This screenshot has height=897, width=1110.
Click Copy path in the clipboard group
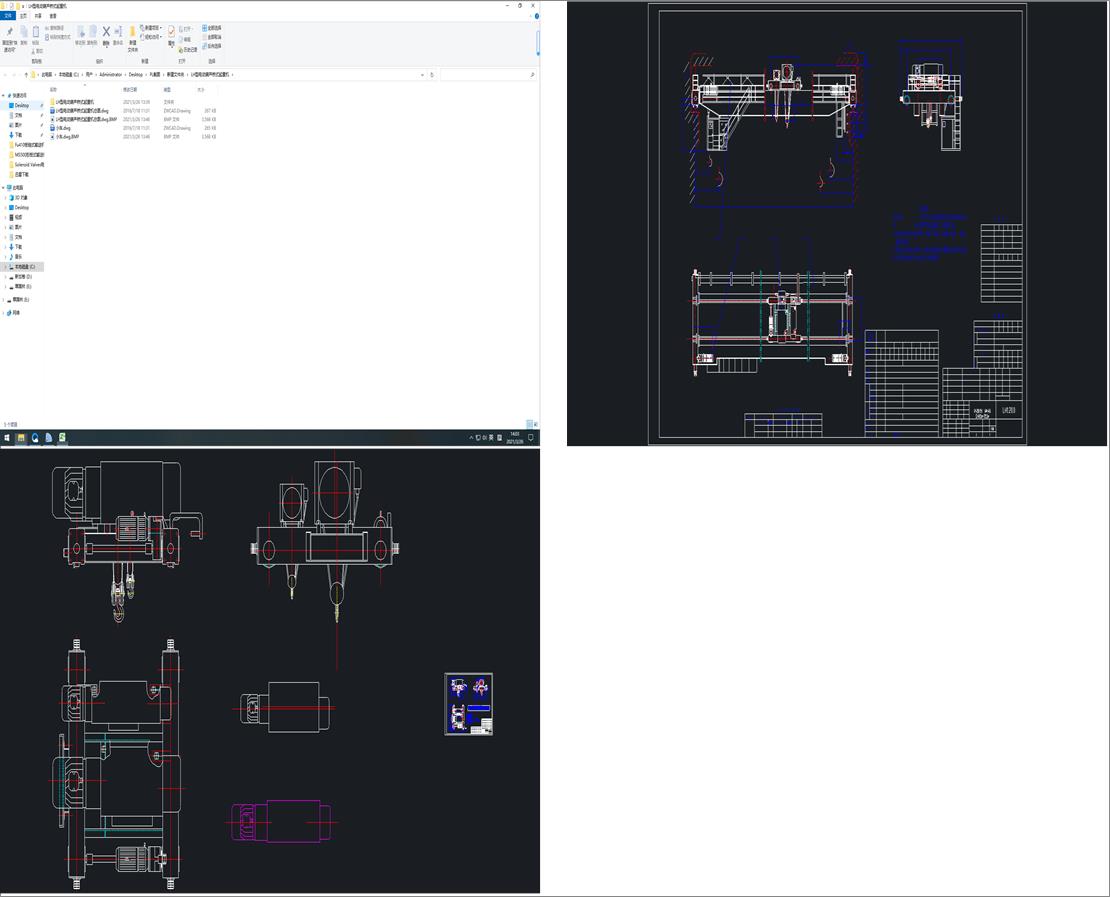click(x=55, y=28)
